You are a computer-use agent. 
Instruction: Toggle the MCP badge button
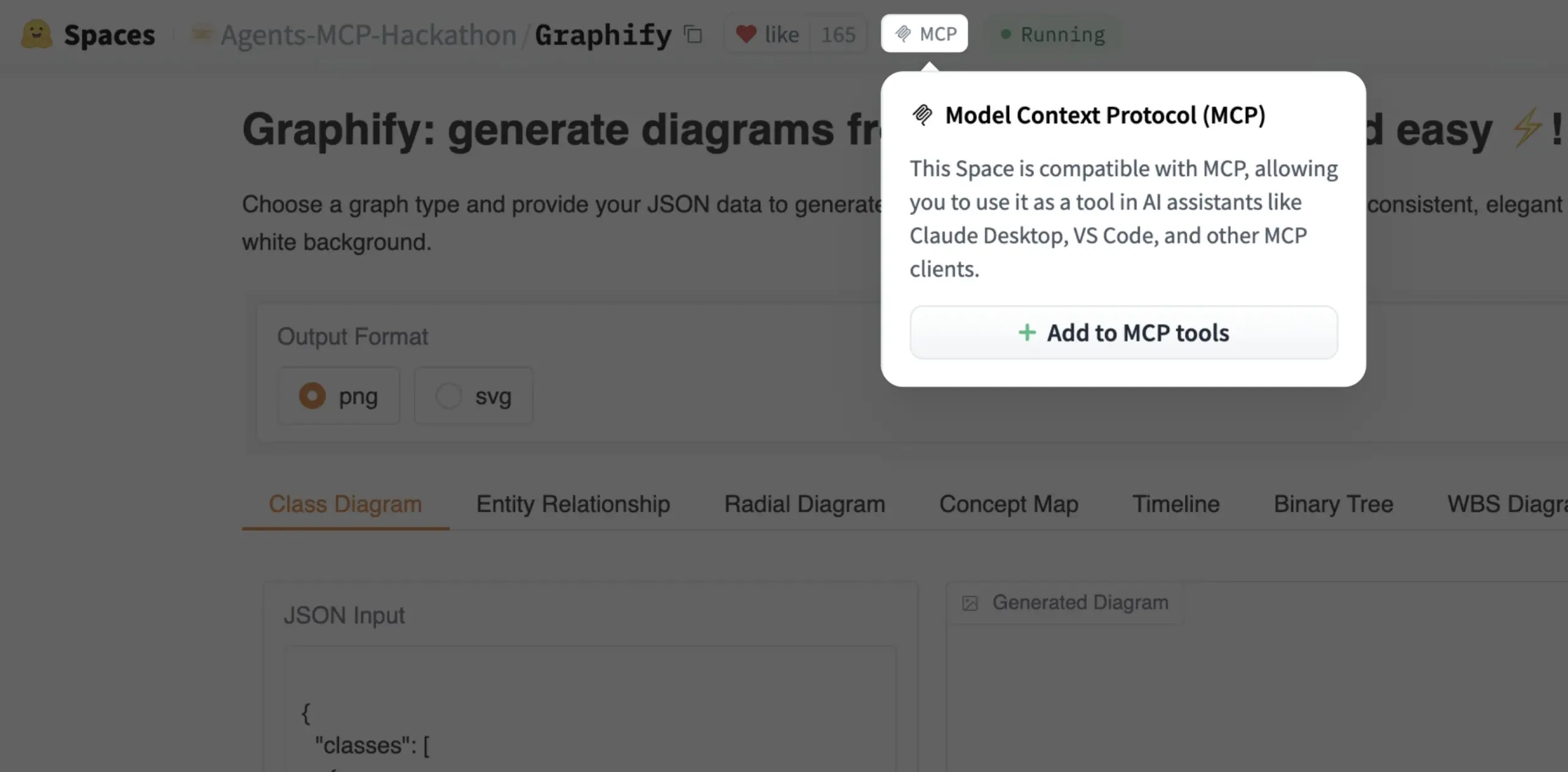(x=924, y=34)
